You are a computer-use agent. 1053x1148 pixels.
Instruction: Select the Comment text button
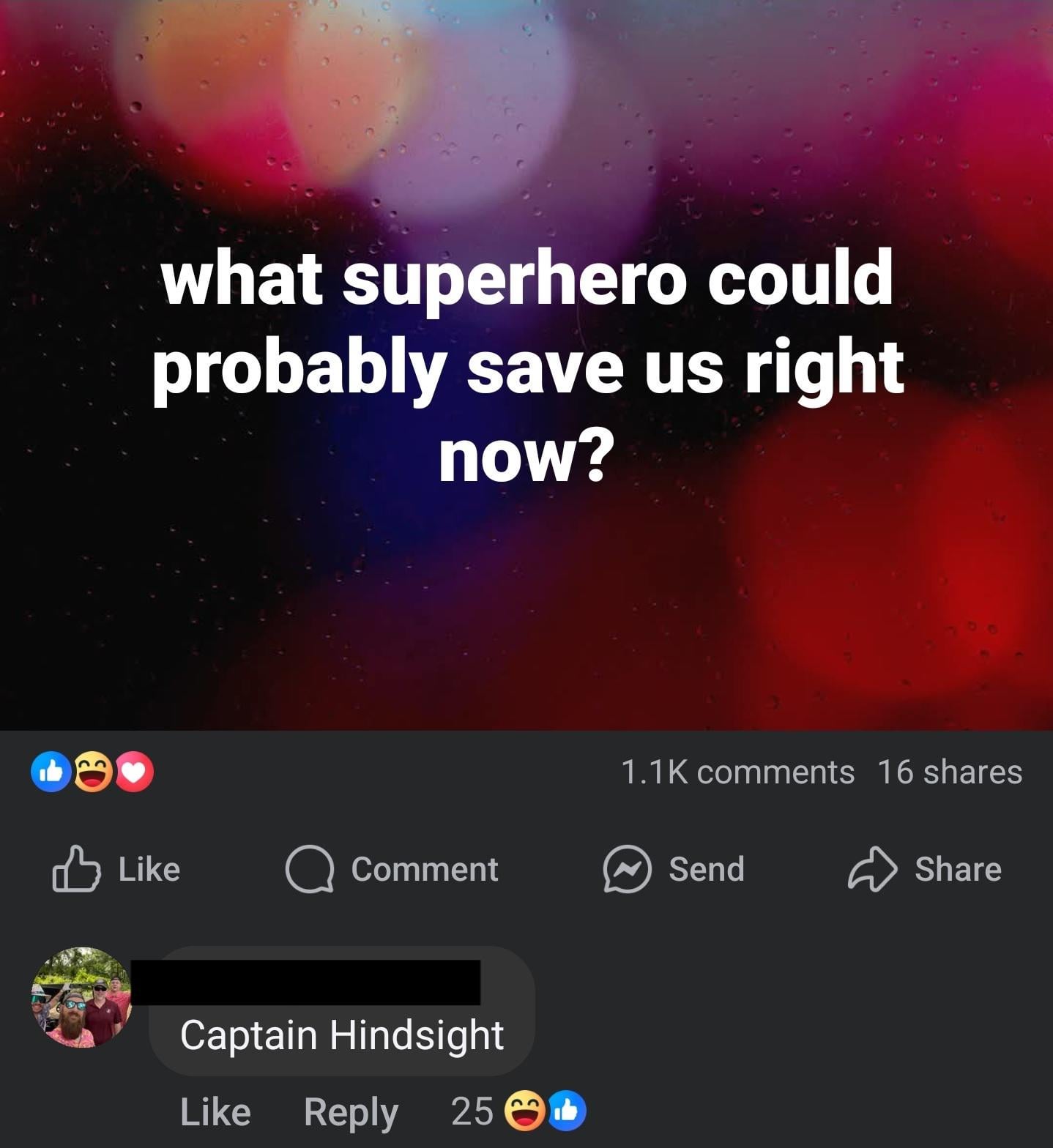click(425, 869)
